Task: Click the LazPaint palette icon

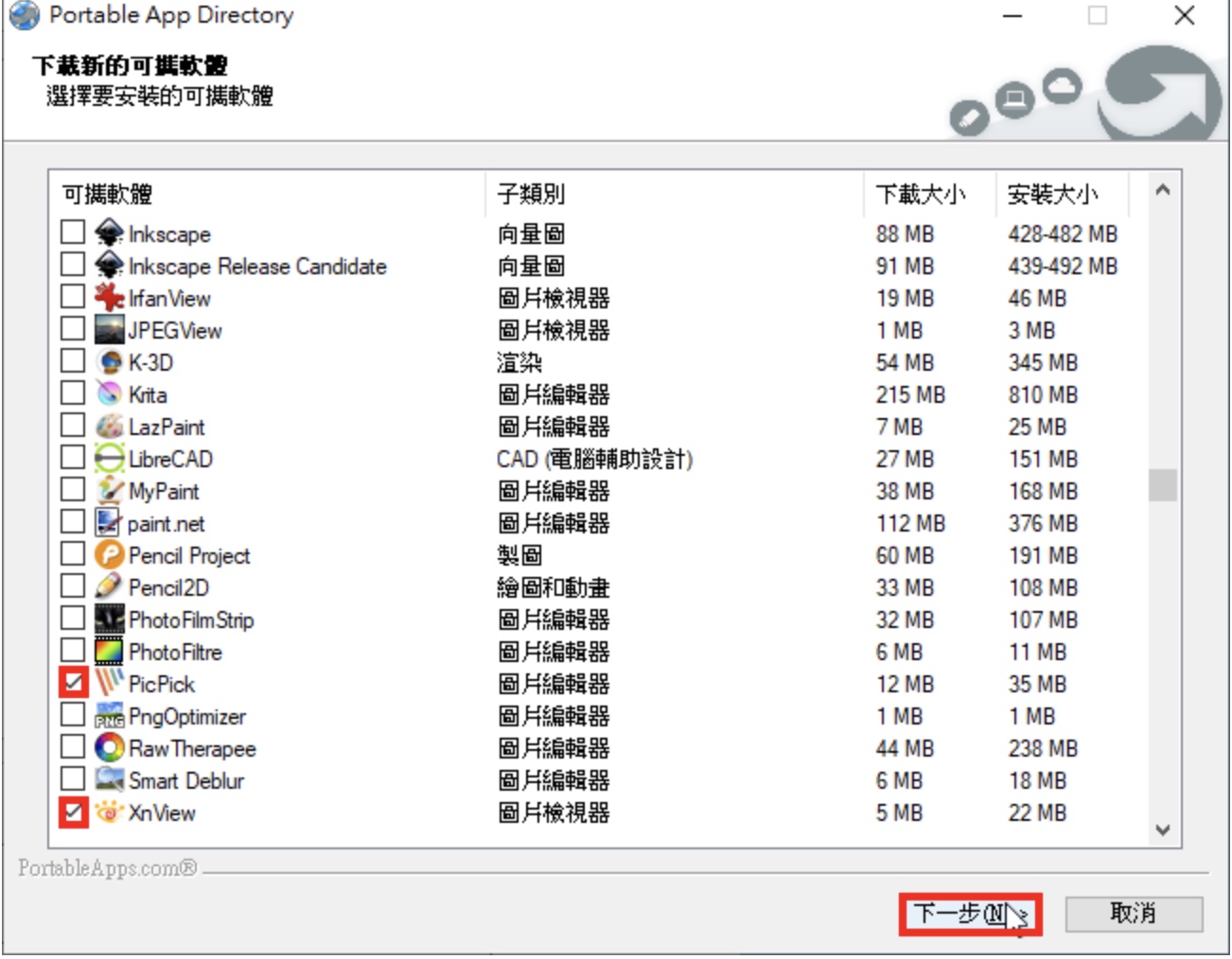Action: click(x=109, y=426)
